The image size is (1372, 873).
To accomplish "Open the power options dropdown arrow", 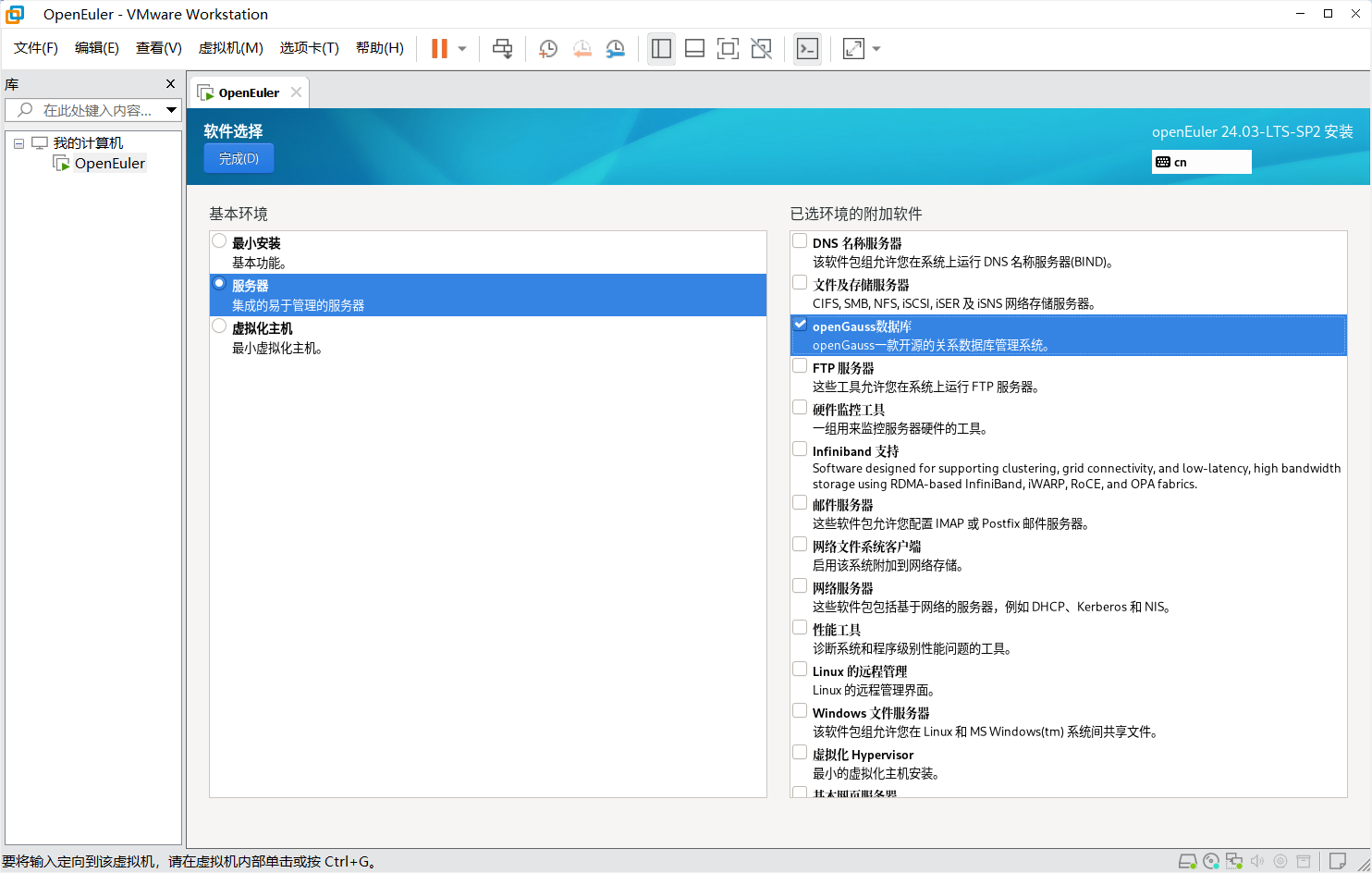I will click(x=462, y=49).
